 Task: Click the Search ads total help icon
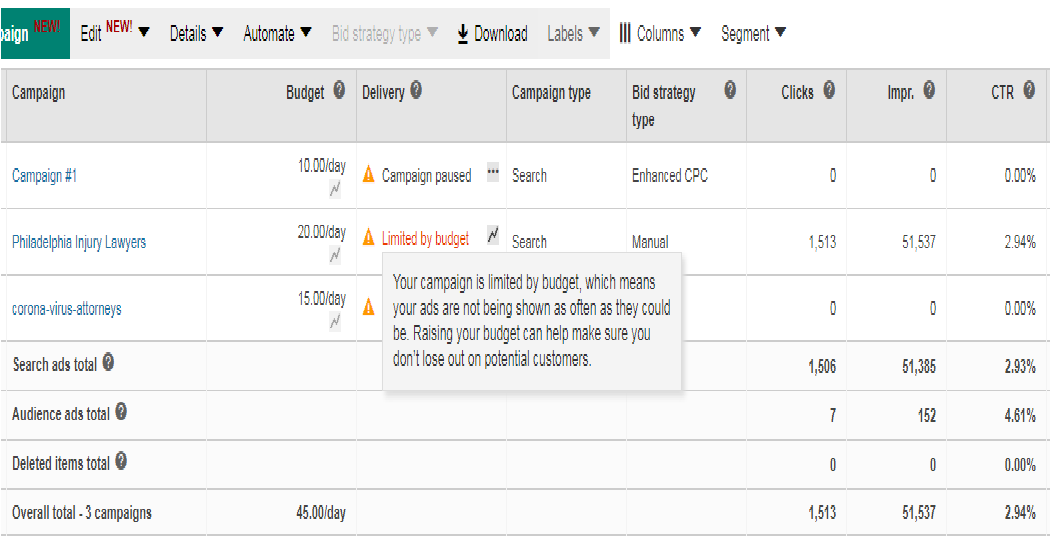108,363
